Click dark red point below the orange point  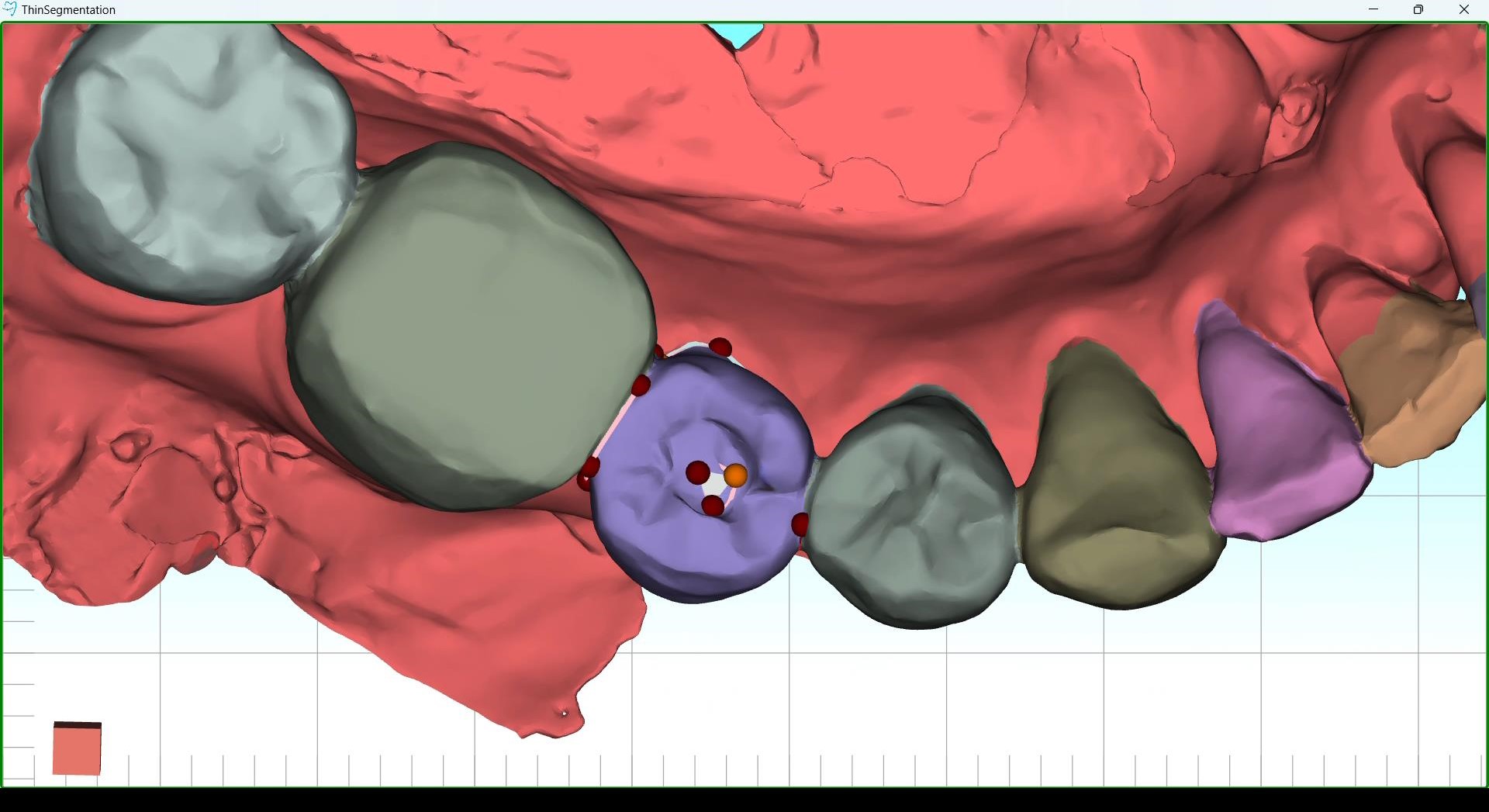(x=713, y=506)
